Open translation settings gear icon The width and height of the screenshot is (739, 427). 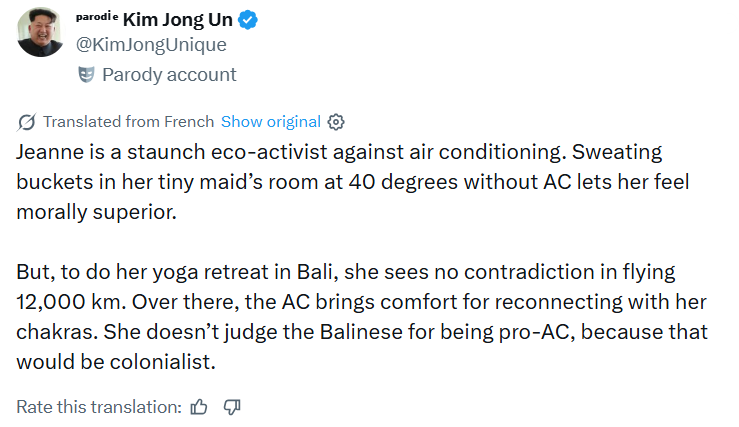click(x=336, y=122)
